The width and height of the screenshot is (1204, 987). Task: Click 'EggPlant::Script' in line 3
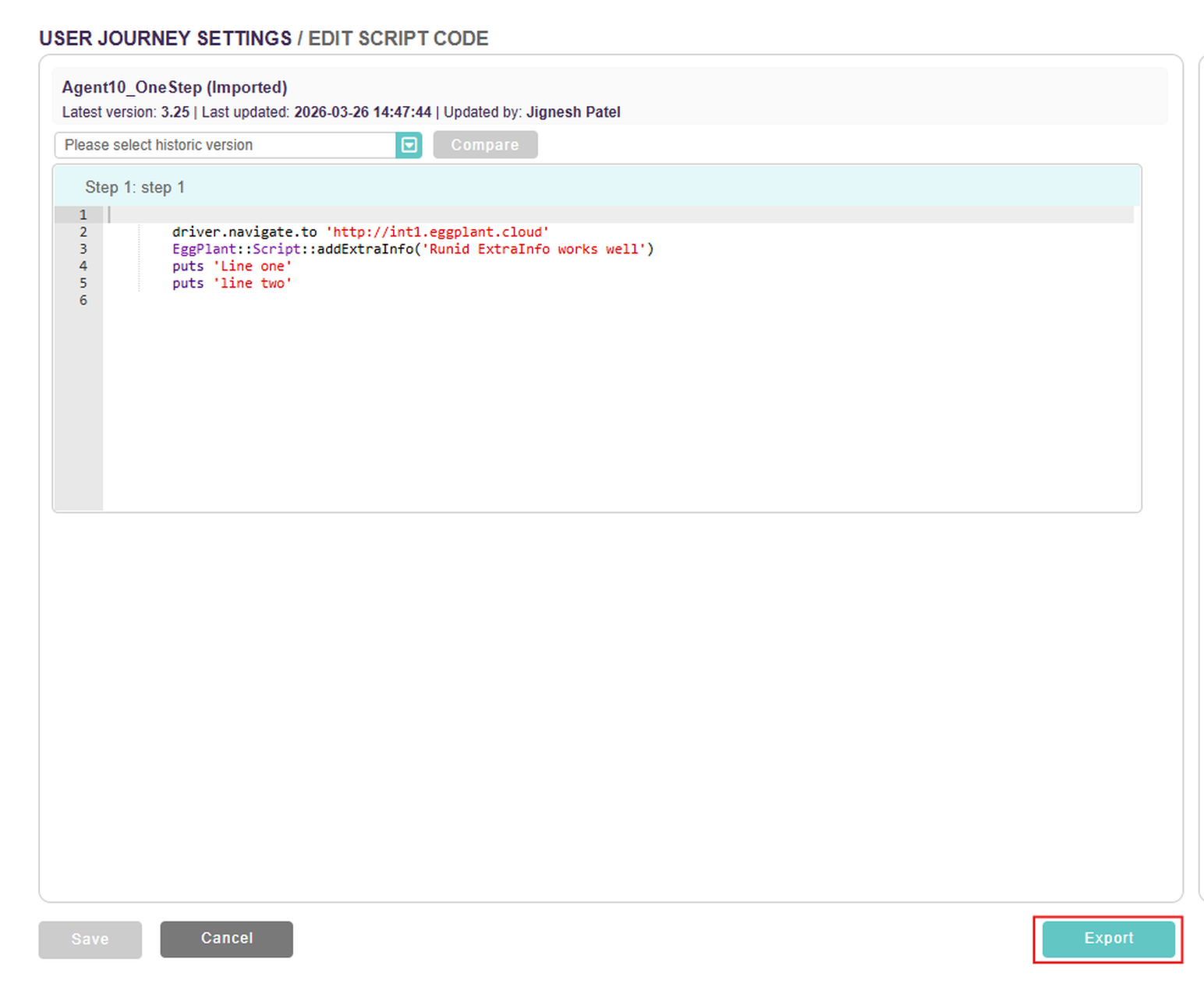pos(236,249)
